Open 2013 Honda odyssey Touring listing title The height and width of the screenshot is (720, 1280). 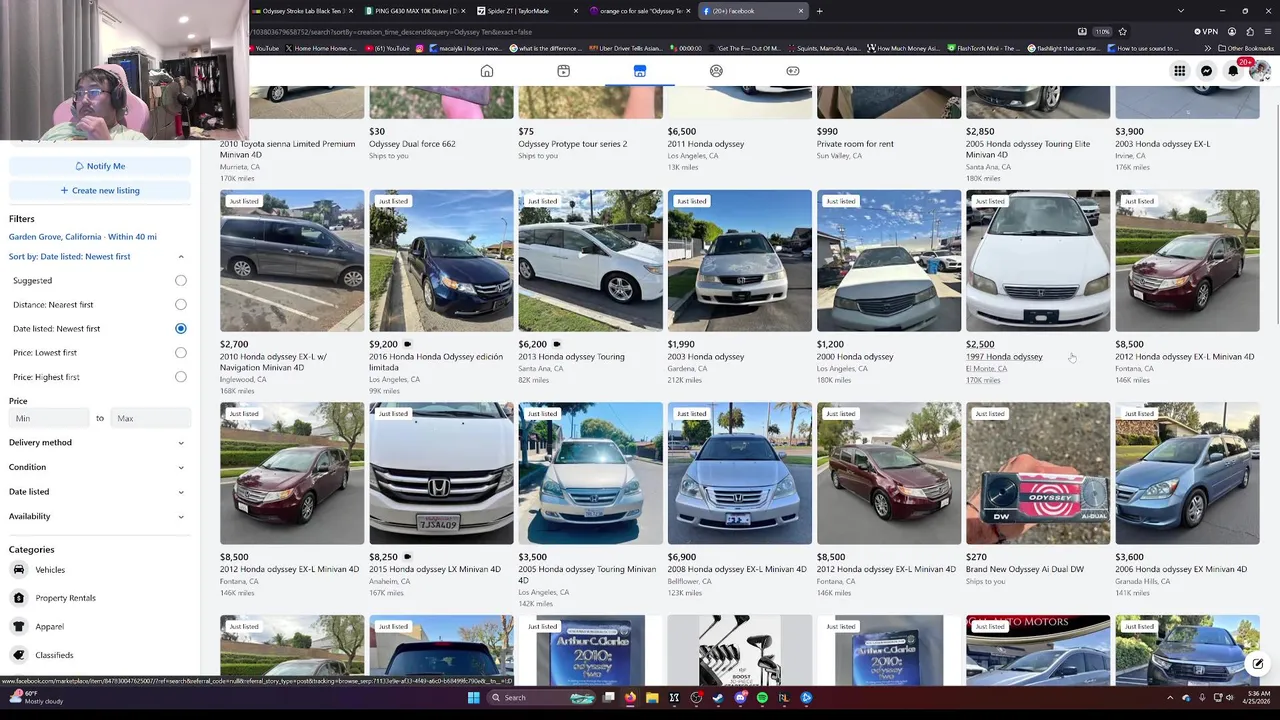[x=571, y=357]
